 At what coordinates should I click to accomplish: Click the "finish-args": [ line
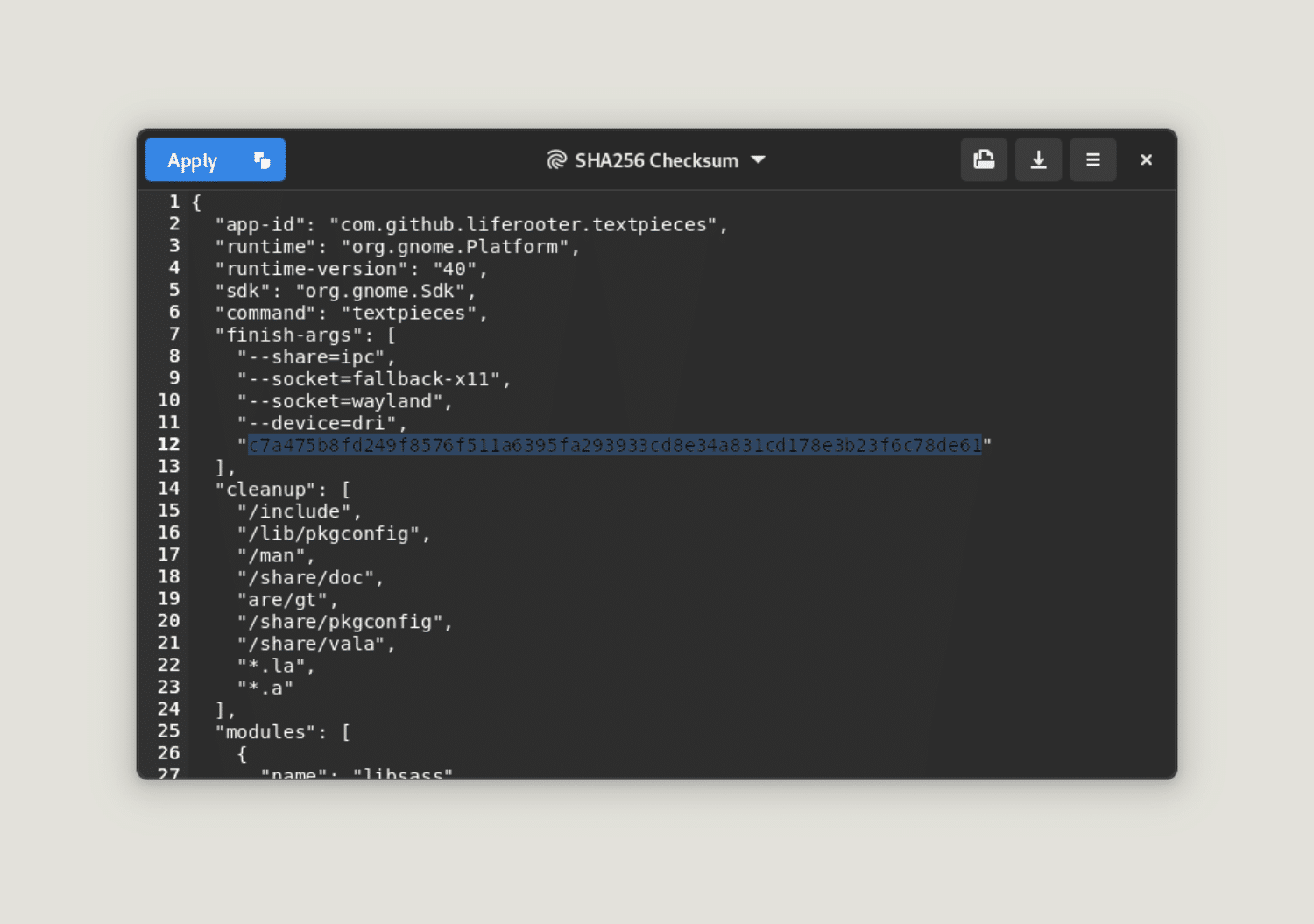(x=306, y=335)
